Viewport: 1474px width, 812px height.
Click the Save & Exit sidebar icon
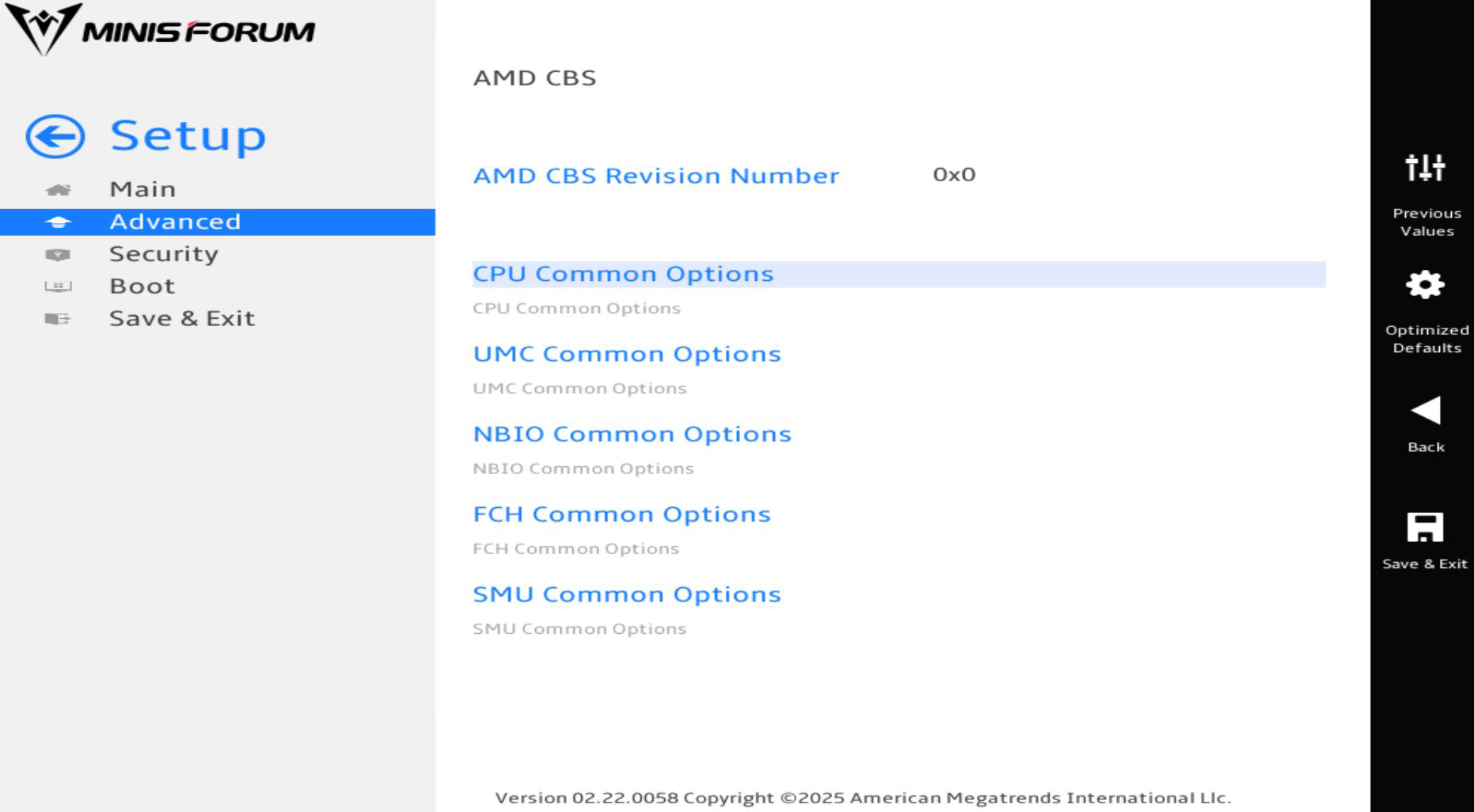point(58,319)
